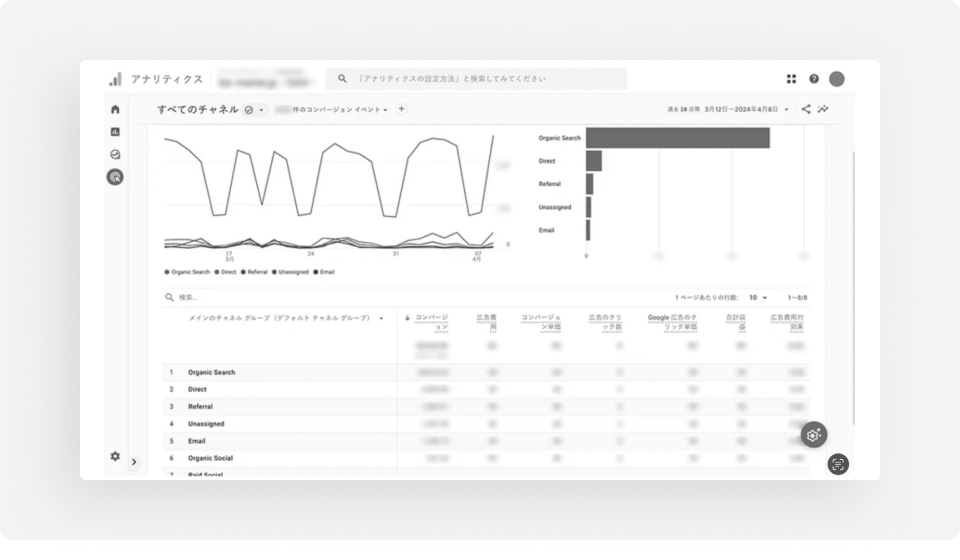This screenshot has height=560, width=960.
Task: Expand the left navigation panel arrow
Action: (135, 462)
